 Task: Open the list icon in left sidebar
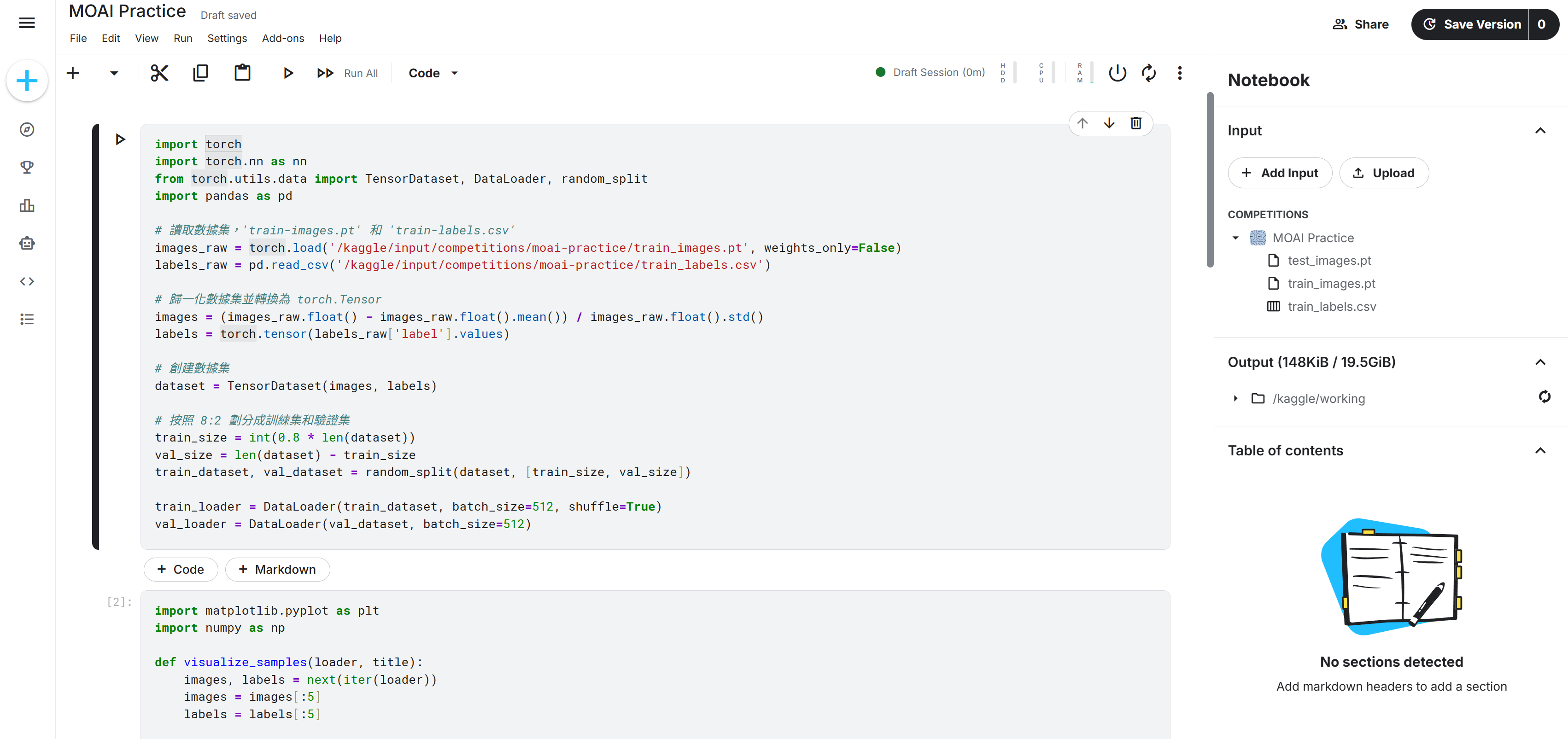[27, 320]
